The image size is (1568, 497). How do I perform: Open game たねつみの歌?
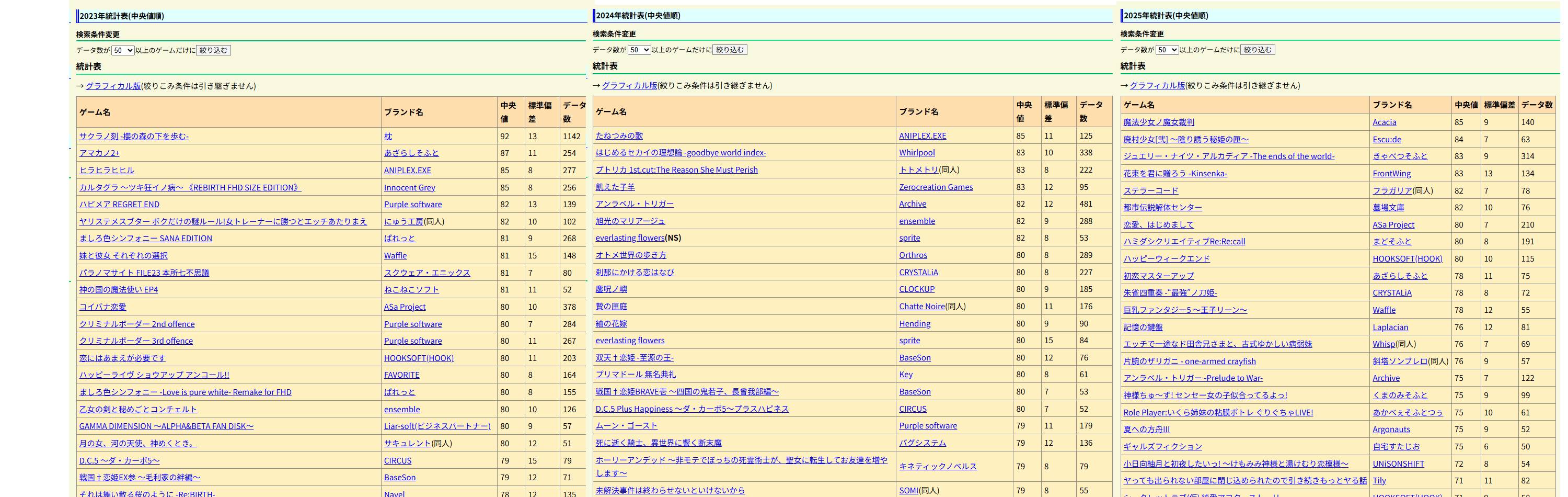tap(619, 136)
